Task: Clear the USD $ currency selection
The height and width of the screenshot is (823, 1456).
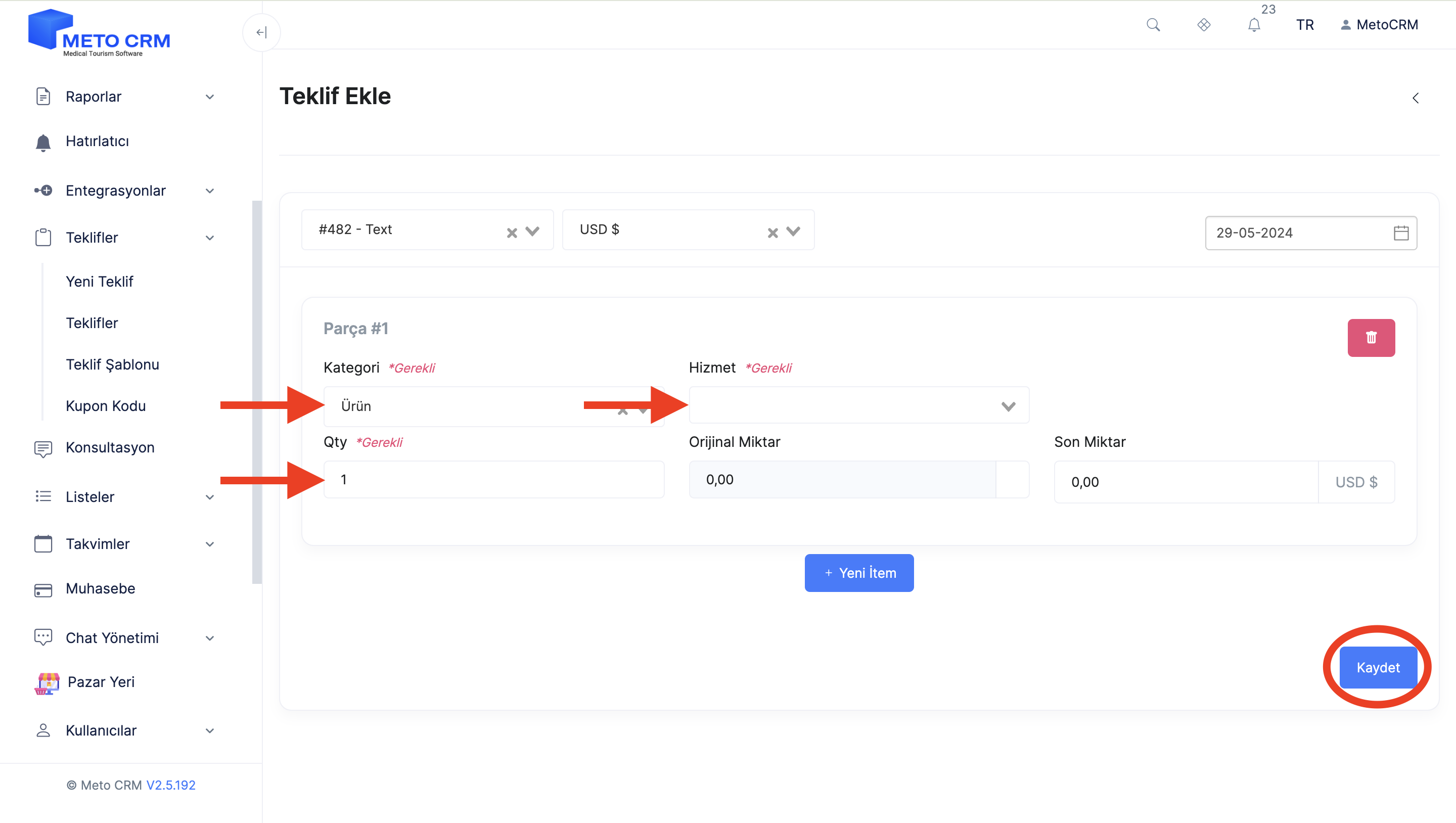Action: (772, 233)
